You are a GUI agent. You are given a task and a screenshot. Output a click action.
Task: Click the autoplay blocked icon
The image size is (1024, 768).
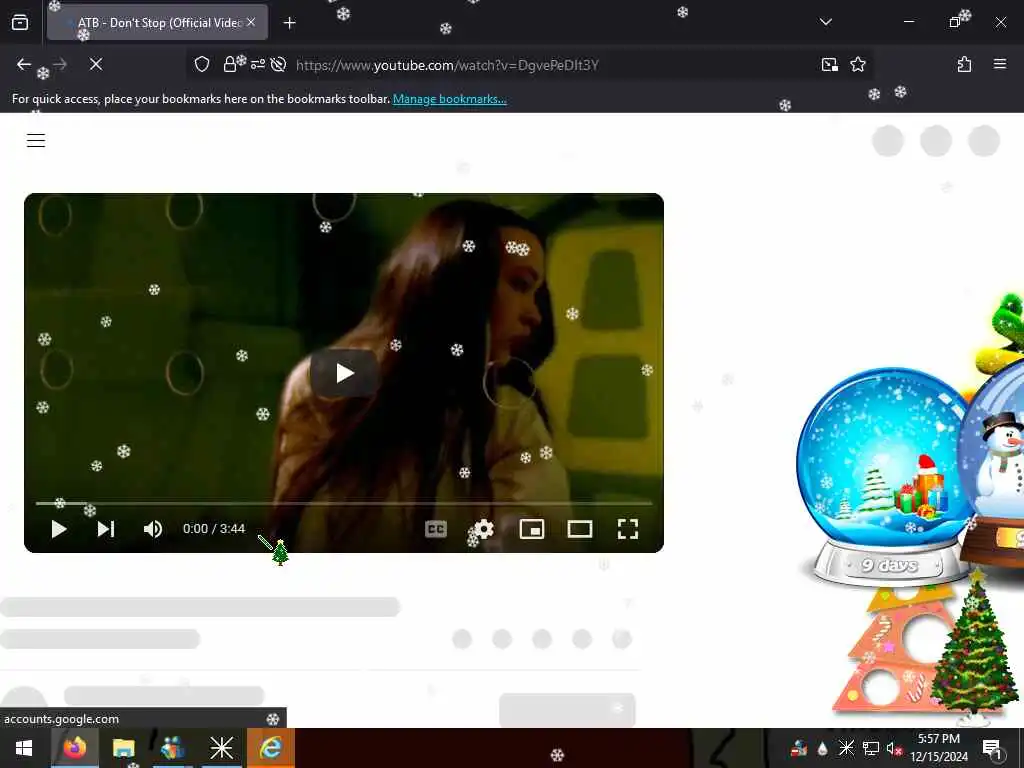pyautogui.click(x=279, y=65)
